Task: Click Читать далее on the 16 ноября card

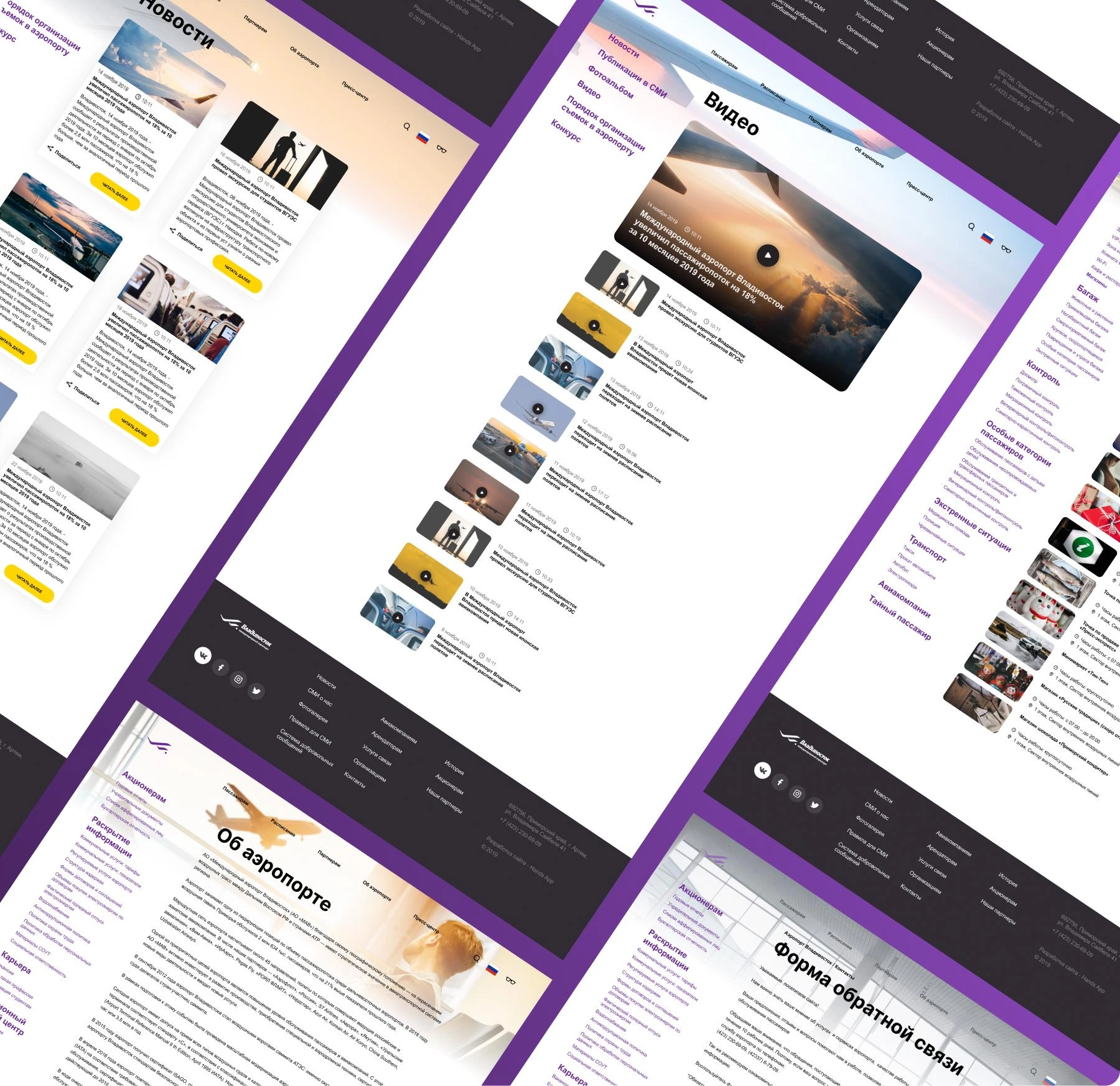Action: pyautogui.click(x=238, y=274)
